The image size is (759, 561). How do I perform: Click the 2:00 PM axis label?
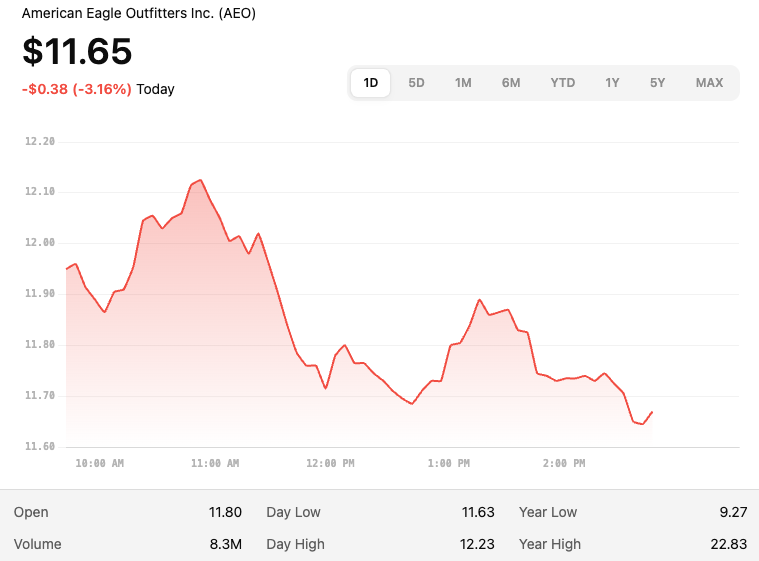pos(564,463)
